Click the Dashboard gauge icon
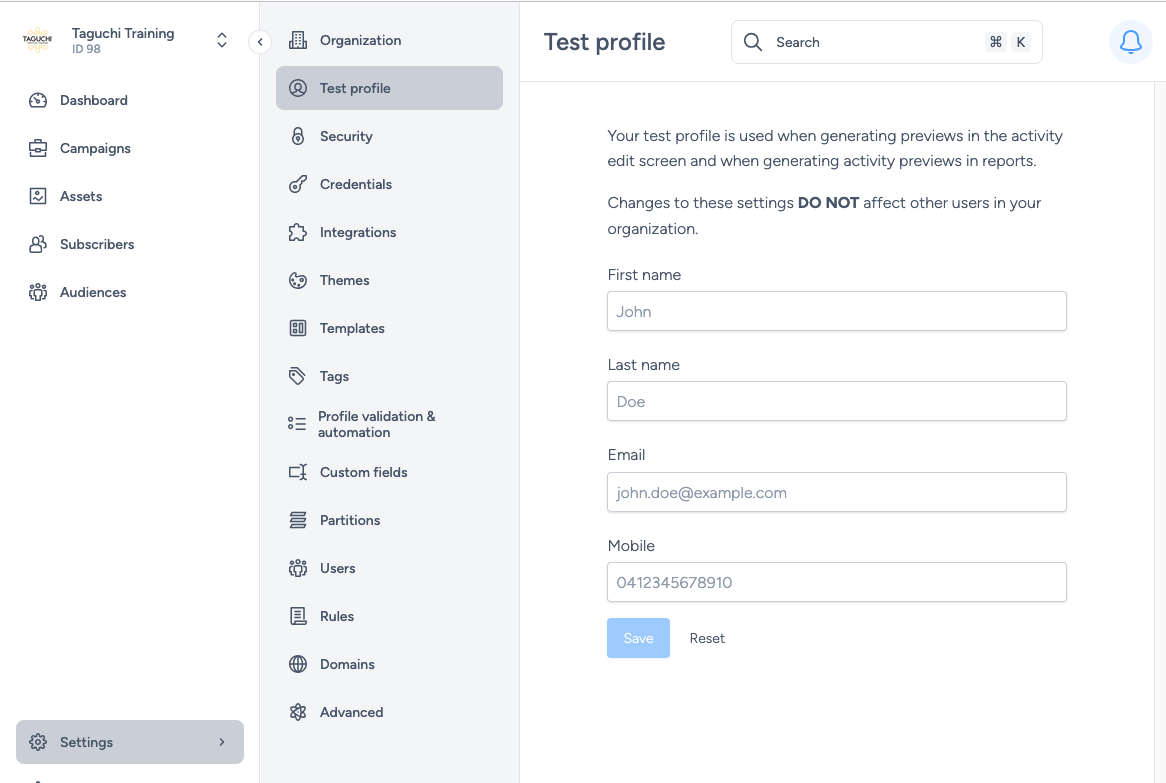Viewport: 1166px width, 783px height. click(38, 100)
